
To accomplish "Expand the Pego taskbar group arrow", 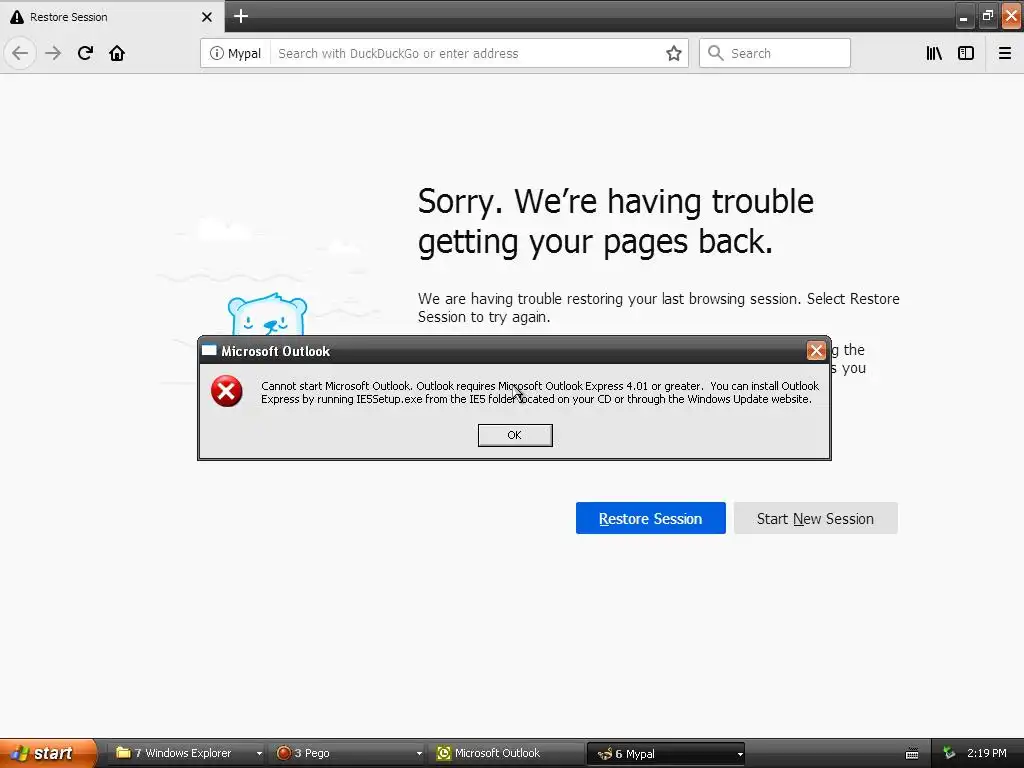I will point(419,754).
